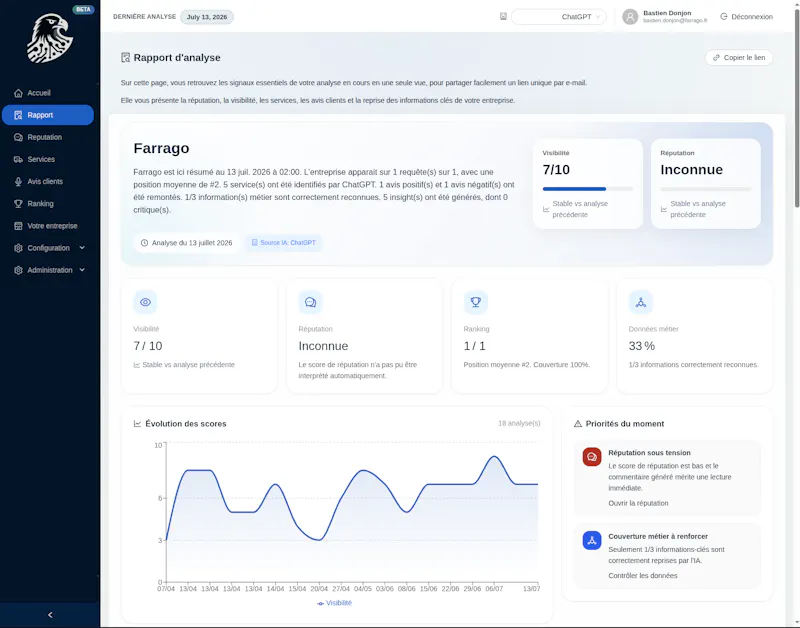Click the Visibilité 7/10 summary card
Screen dimensions: 800x628
[x=588, y=184]
